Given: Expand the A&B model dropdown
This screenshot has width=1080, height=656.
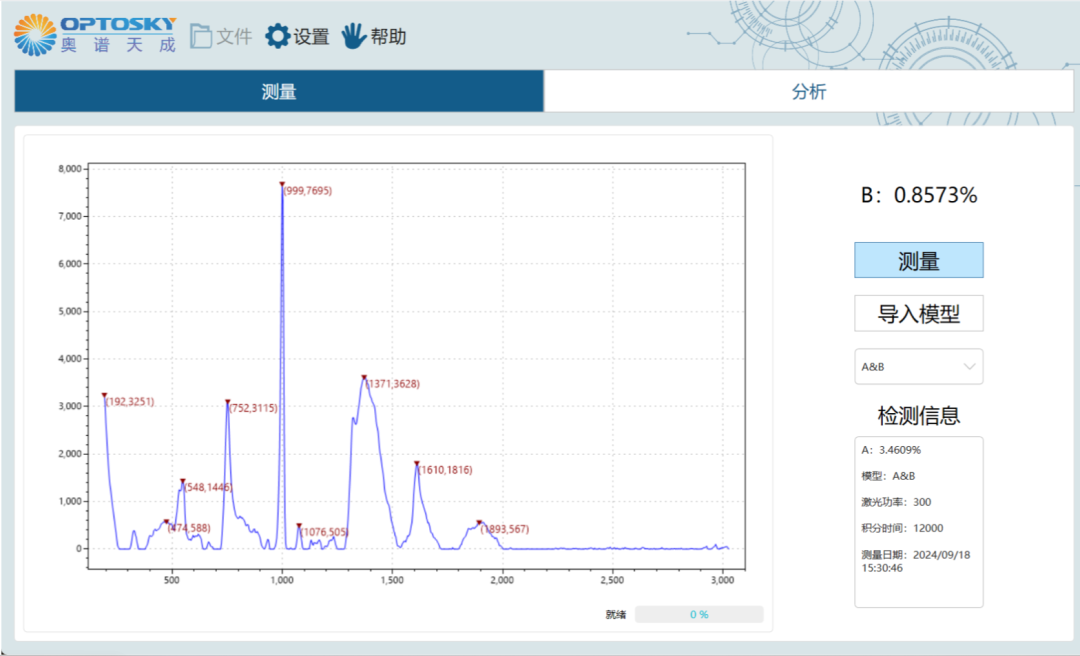Looking at the screenshot, I should pos(918,367).
